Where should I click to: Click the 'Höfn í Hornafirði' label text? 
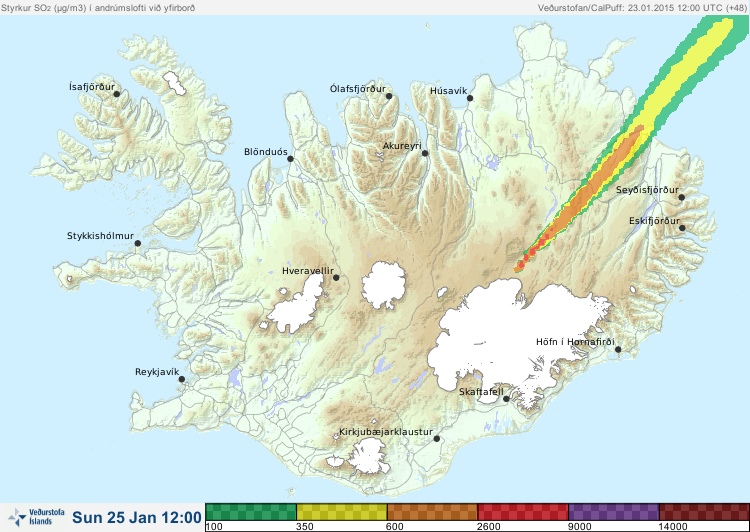pos(575,342)
